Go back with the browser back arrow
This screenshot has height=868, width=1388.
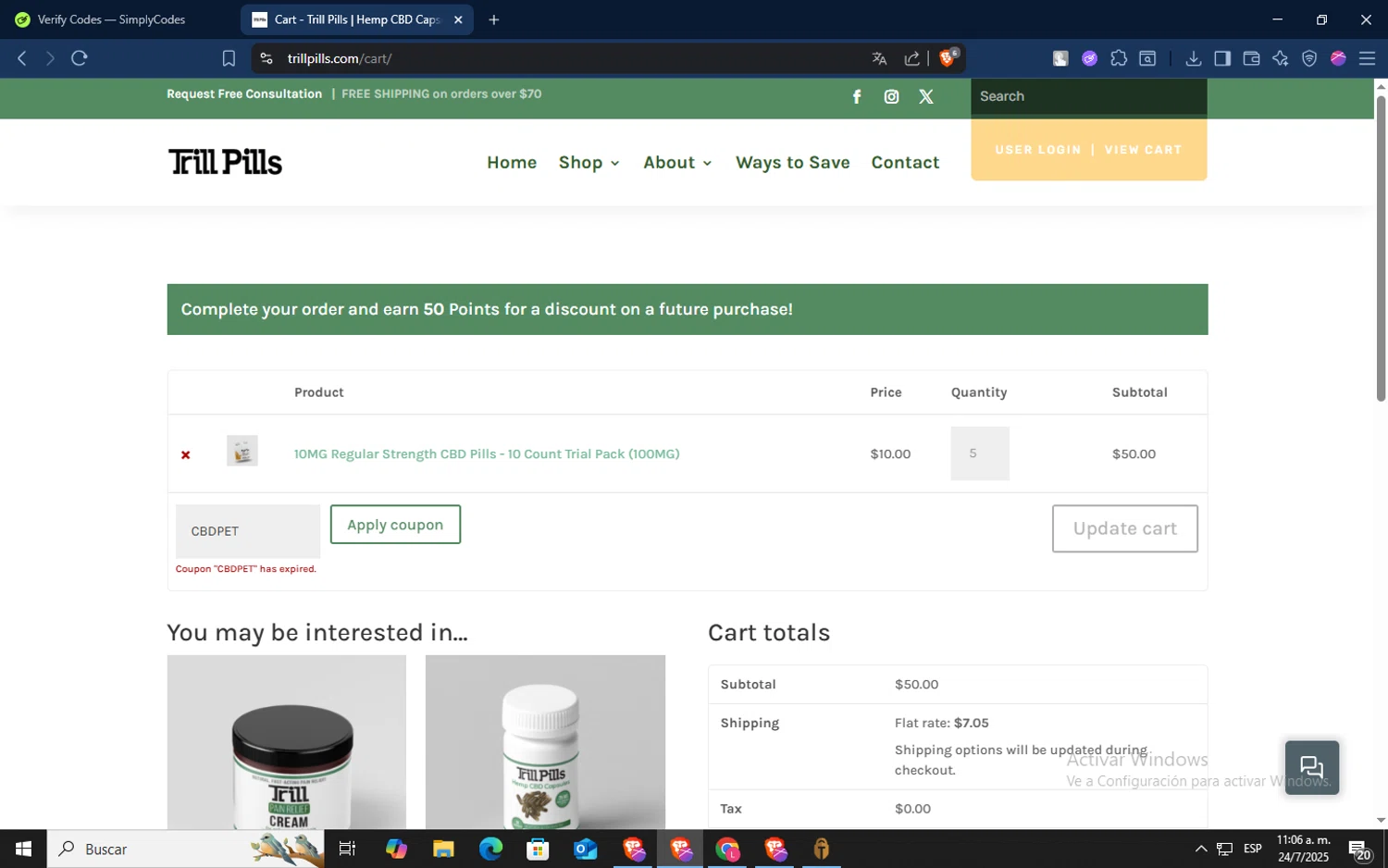22,58
